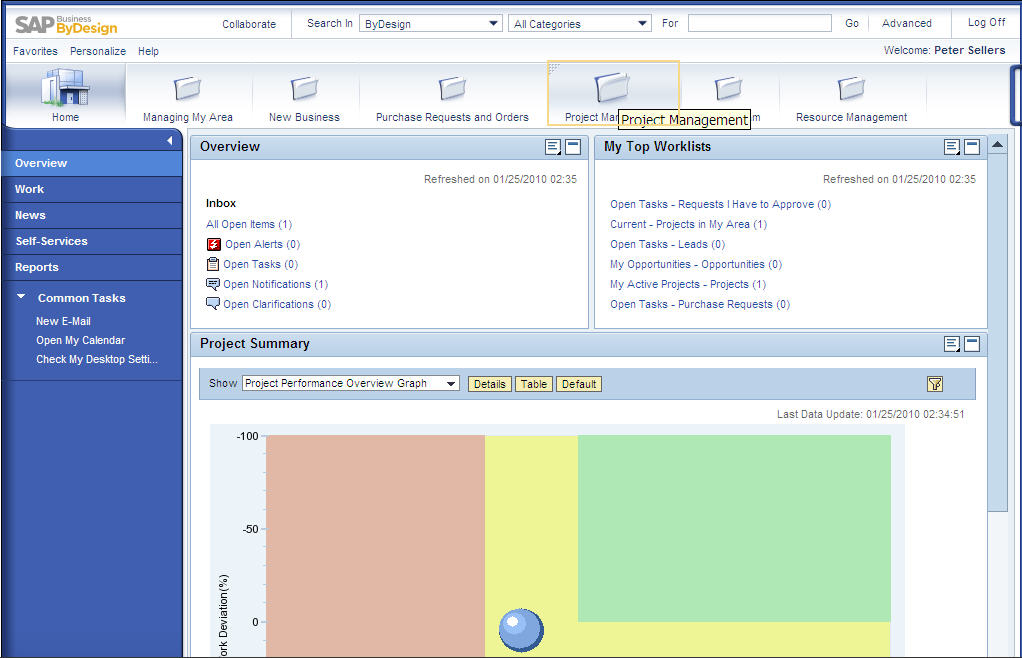
Task: Open Project Summary panel options menu icon
Action: [952, 344]
